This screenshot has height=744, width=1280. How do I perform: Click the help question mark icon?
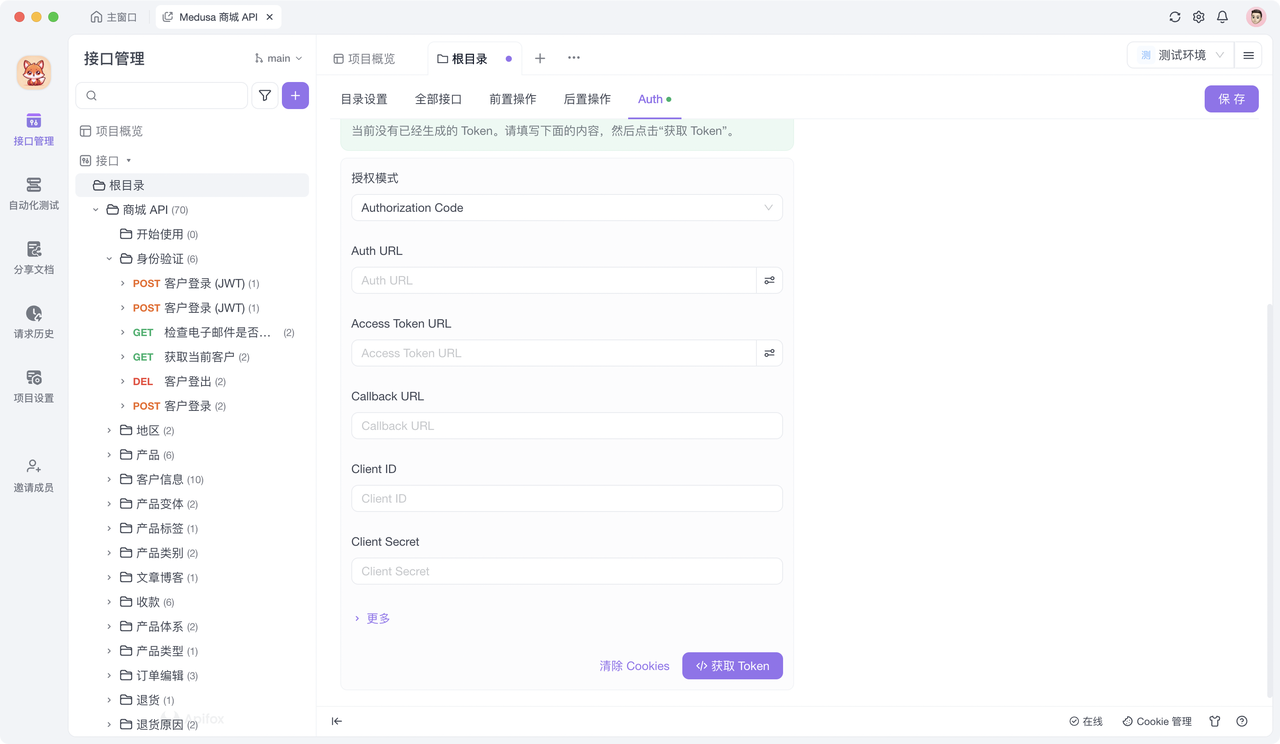1242,721
